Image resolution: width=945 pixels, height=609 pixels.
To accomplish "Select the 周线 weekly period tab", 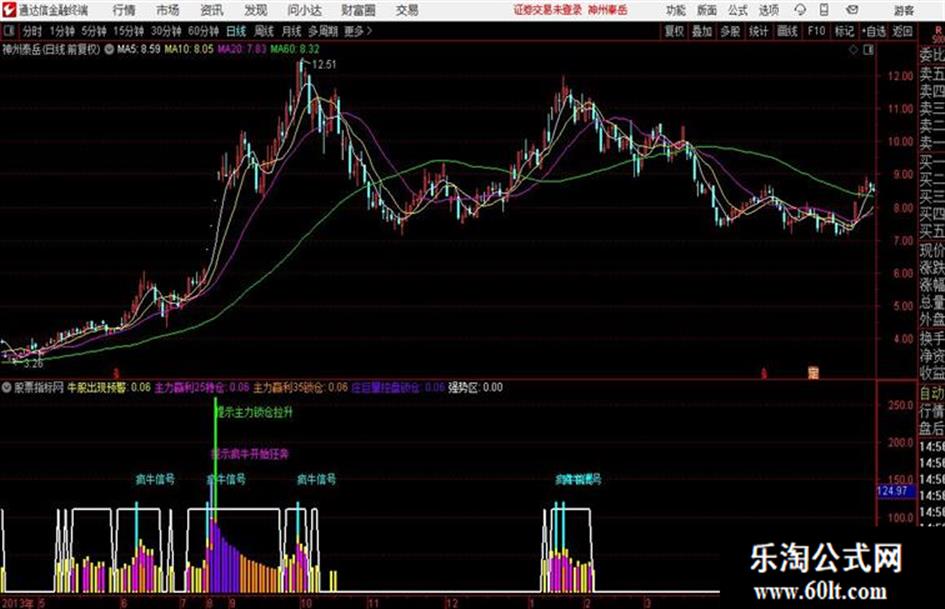I will point(263,31).
